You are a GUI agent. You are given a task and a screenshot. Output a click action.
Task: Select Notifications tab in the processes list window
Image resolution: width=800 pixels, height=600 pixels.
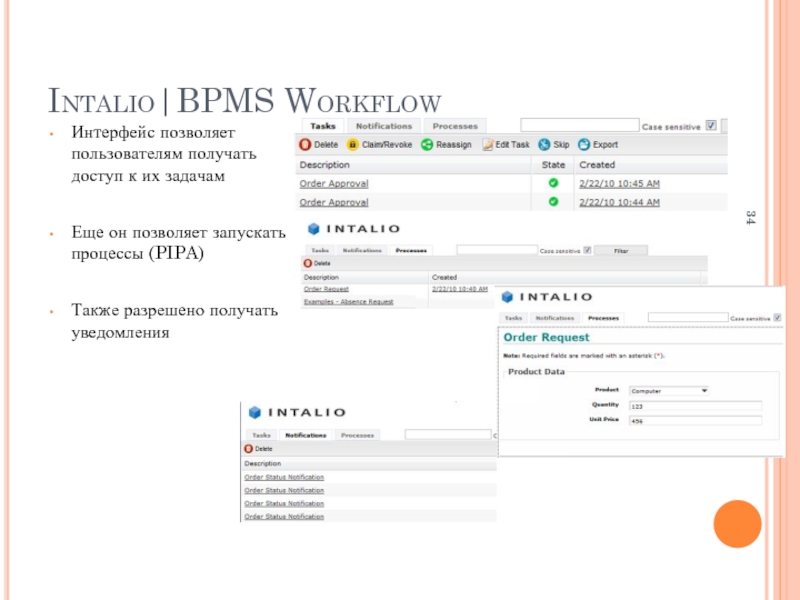point(362,250)
